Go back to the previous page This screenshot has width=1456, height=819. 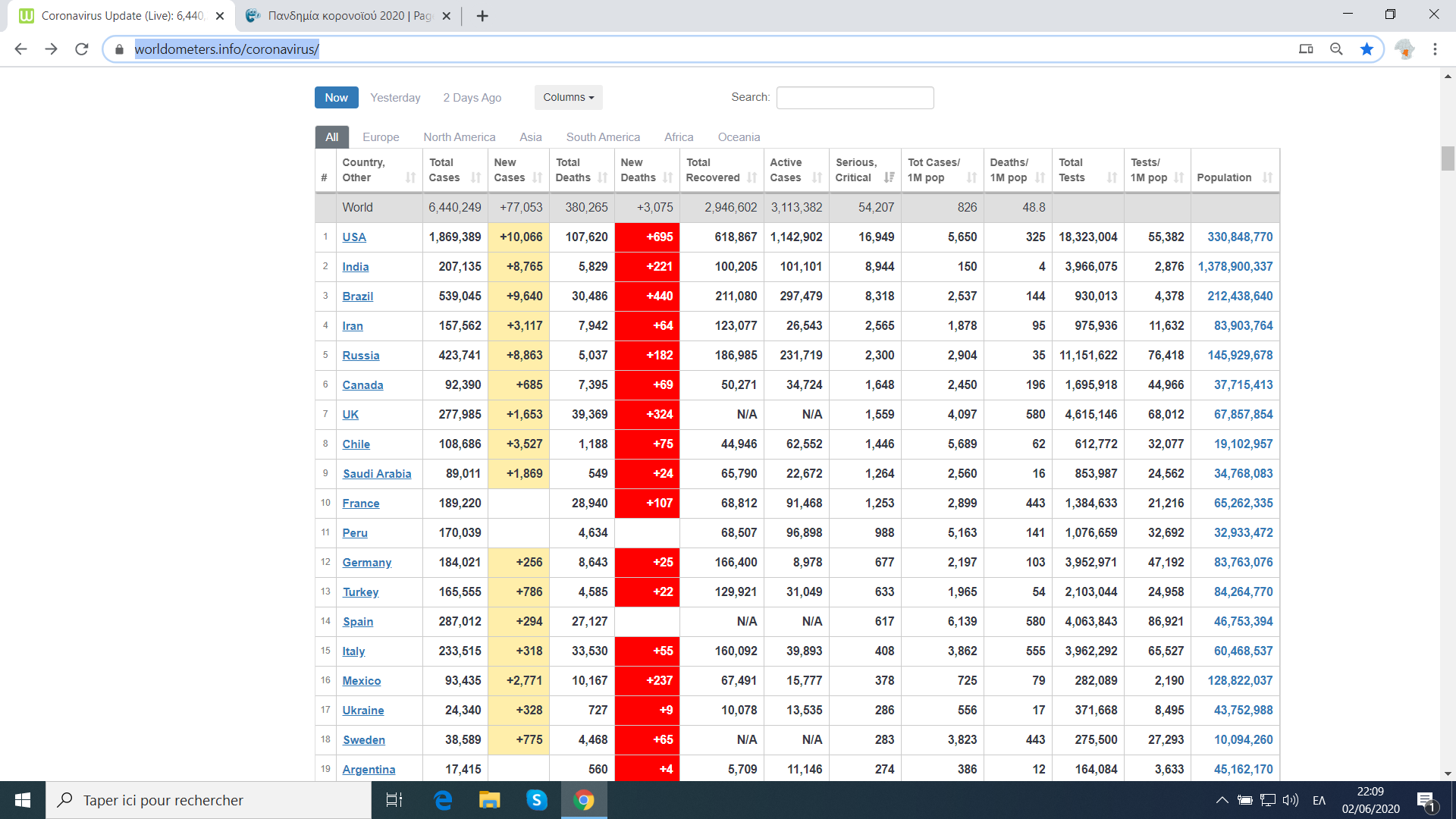coord(20,49)
